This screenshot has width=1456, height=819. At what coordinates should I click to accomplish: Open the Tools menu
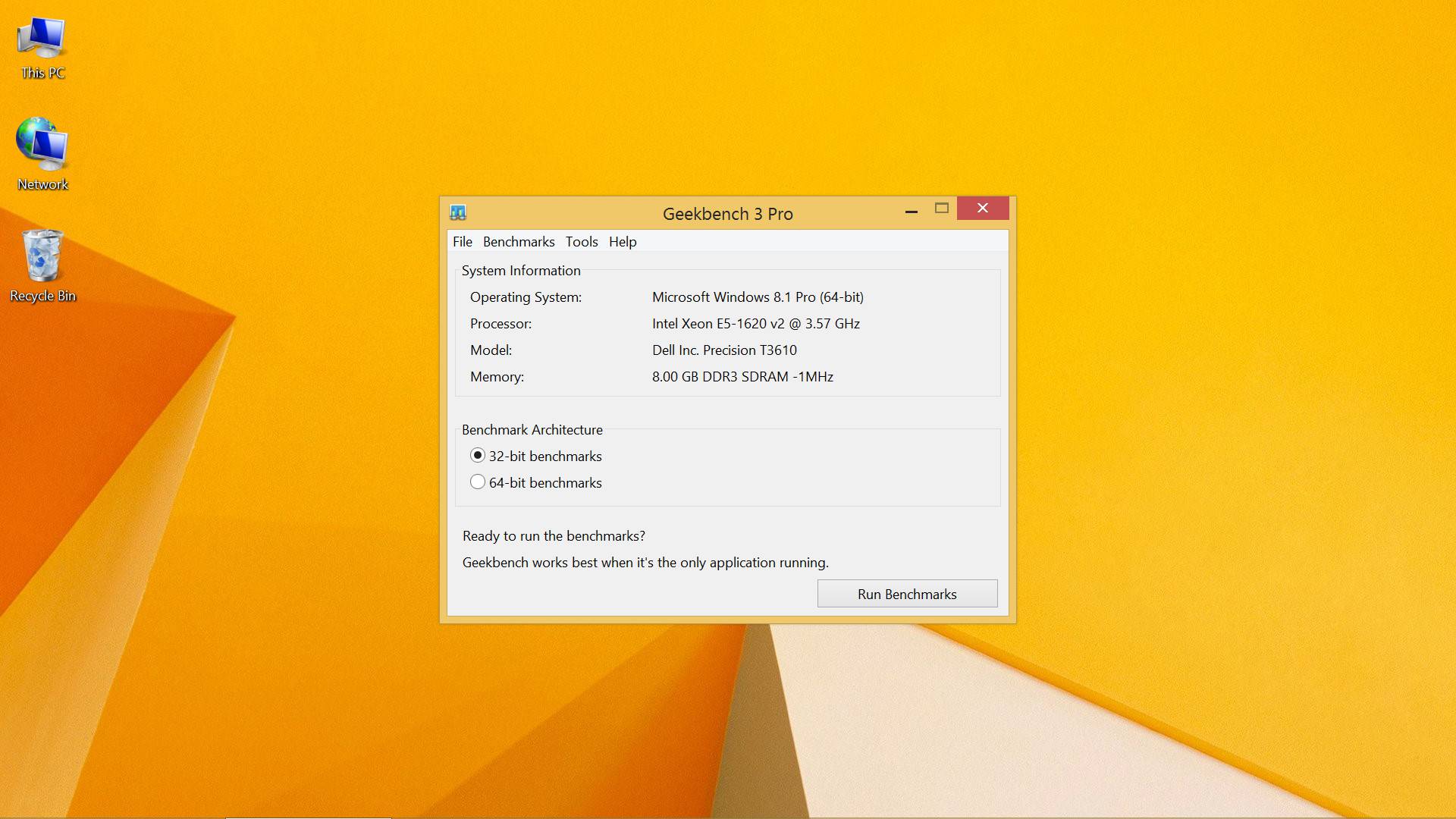582,242
